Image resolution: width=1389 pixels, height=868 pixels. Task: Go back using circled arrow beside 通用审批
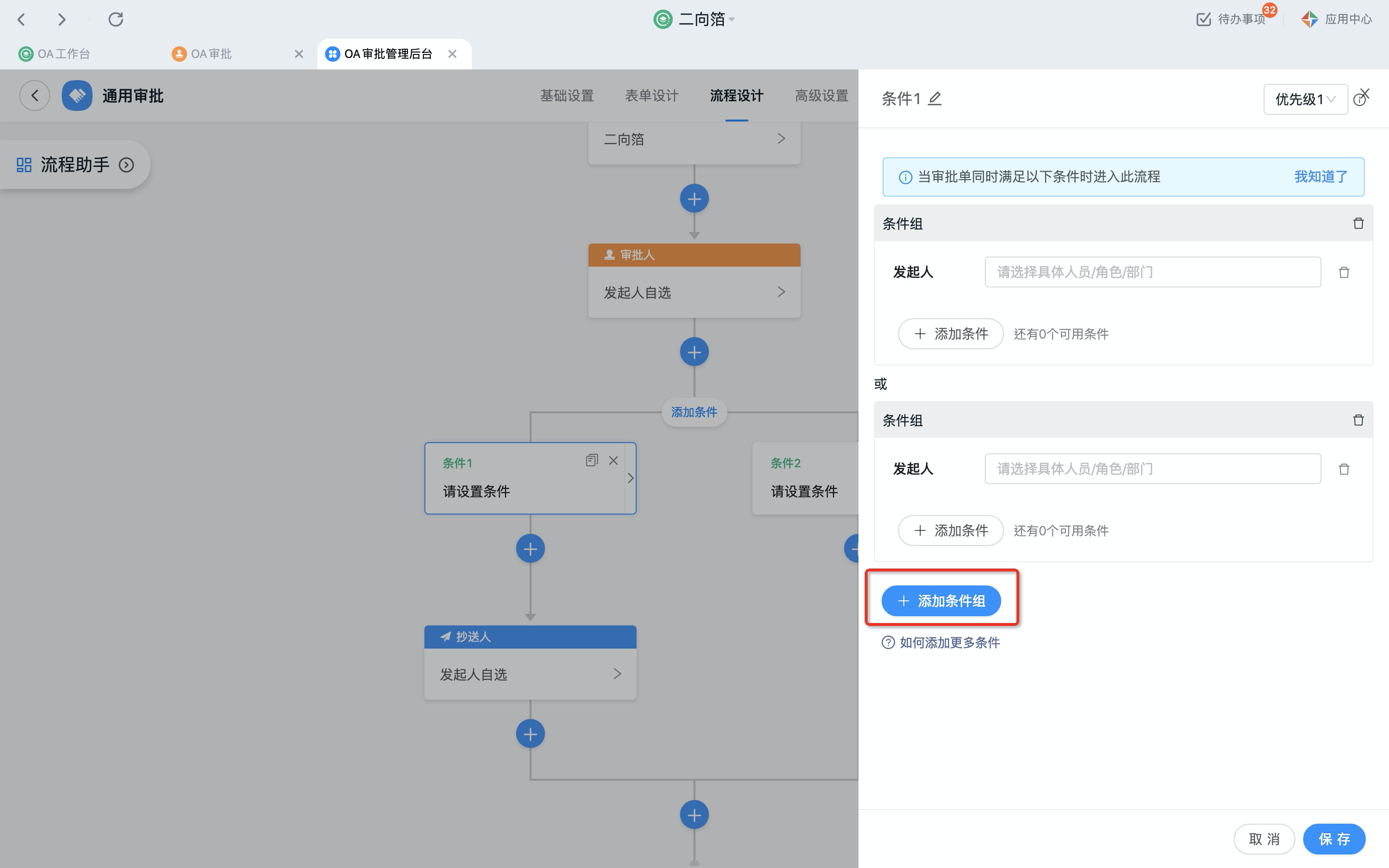[x=34, y=95]
